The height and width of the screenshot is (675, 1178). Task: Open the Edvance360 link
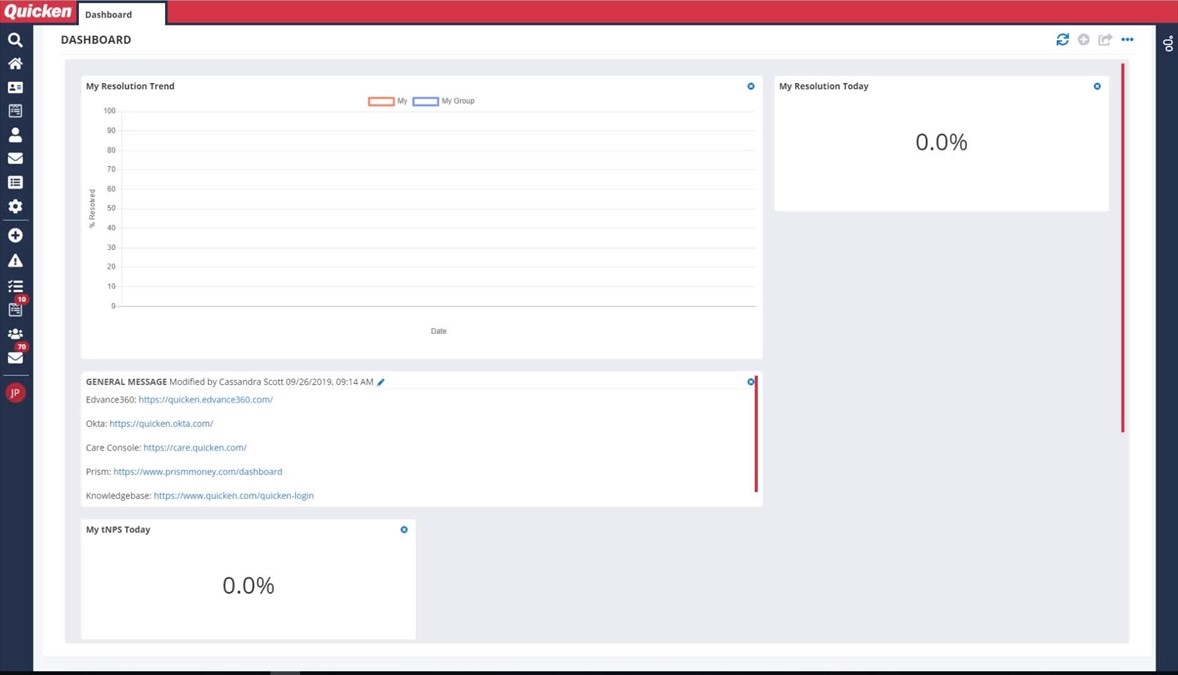pos(205,400)
